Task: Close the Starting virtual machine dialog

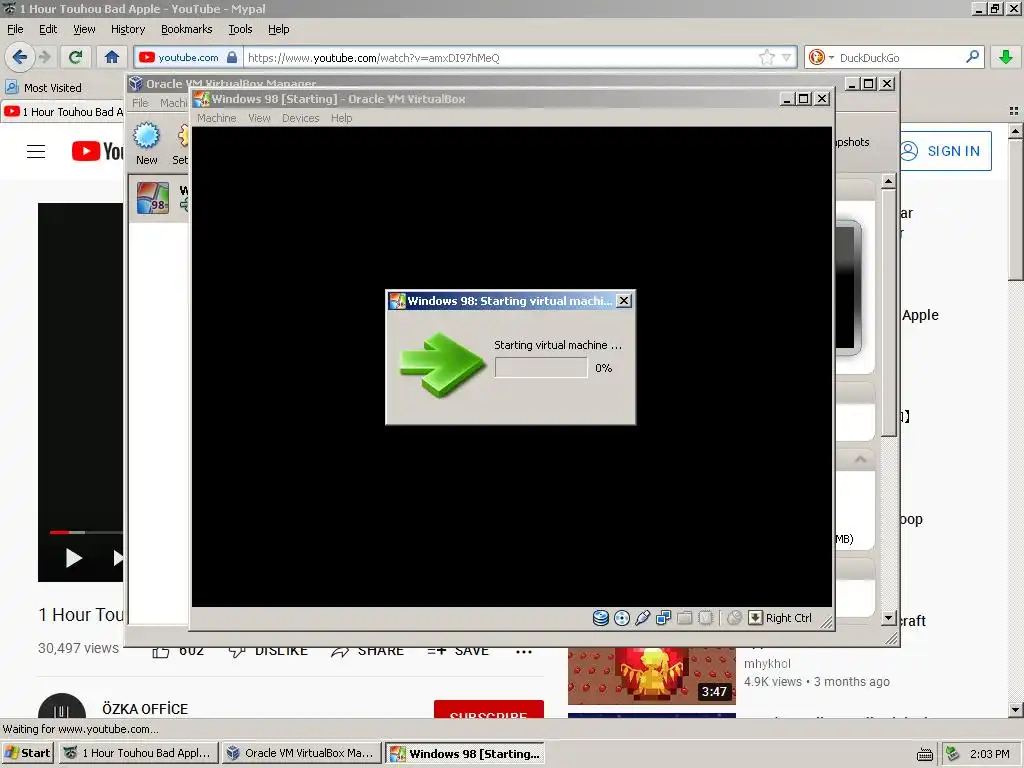Action: coord(624,300)
